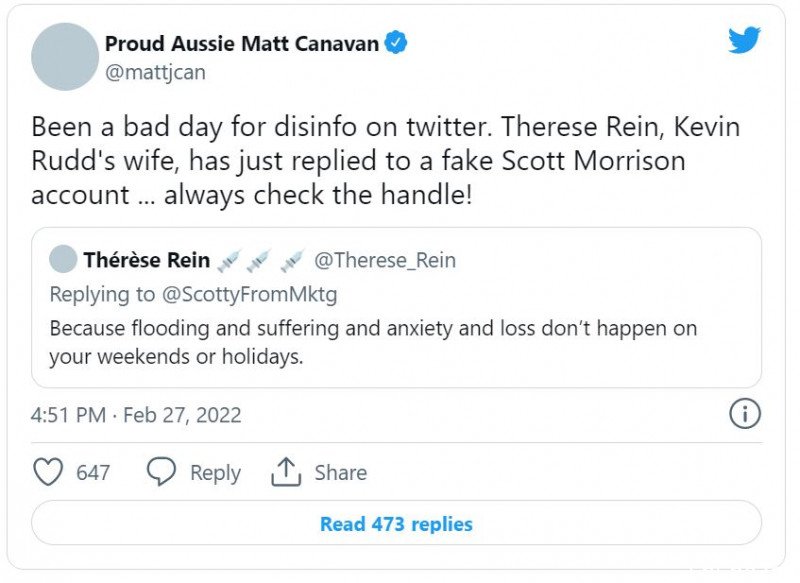The height and width of the screenshot is (583, 800).
Task: Click the Twitter bird logo
Action: pos(744,40)
